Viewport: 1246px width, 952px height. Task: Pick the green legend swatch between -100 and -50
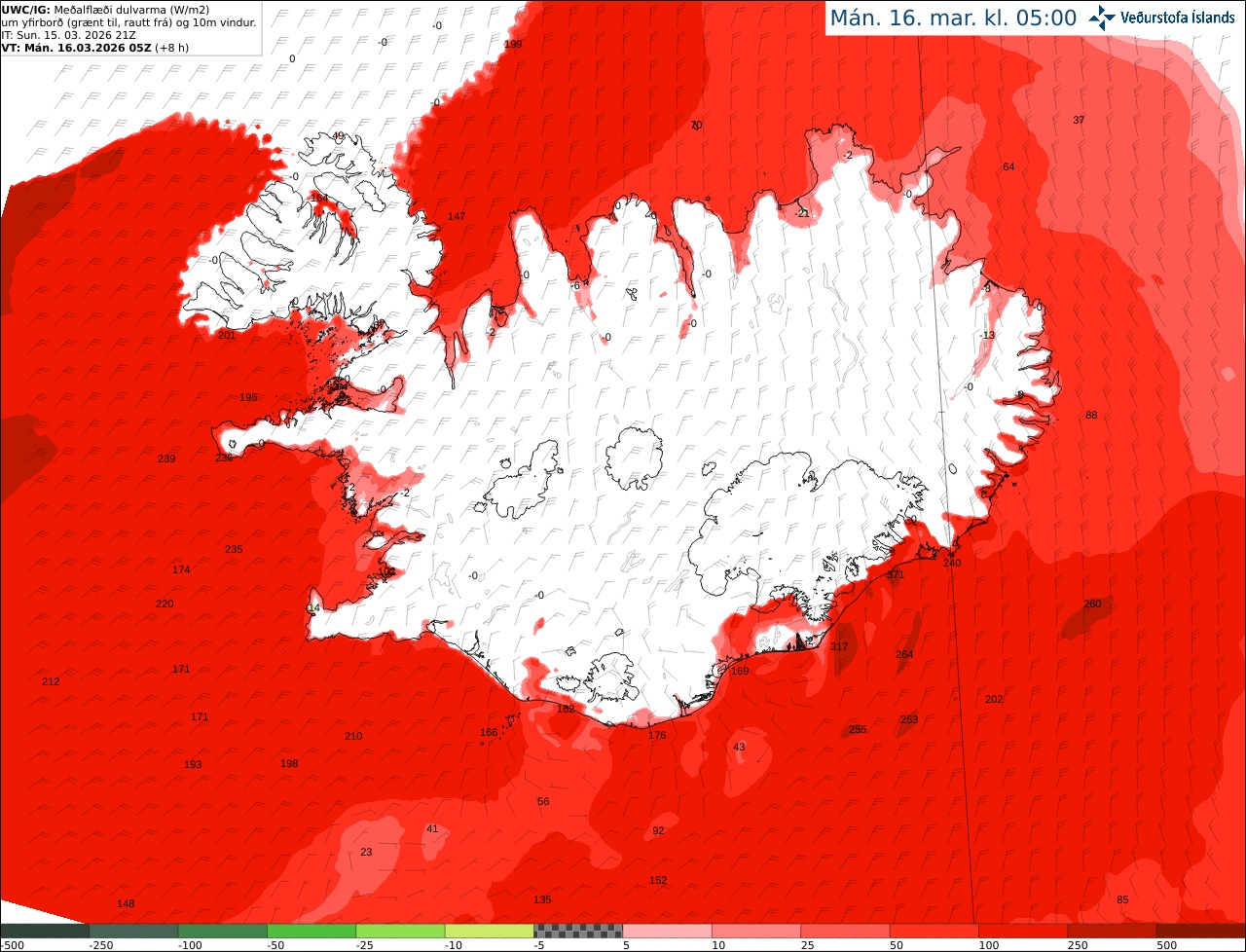point(222,931)
